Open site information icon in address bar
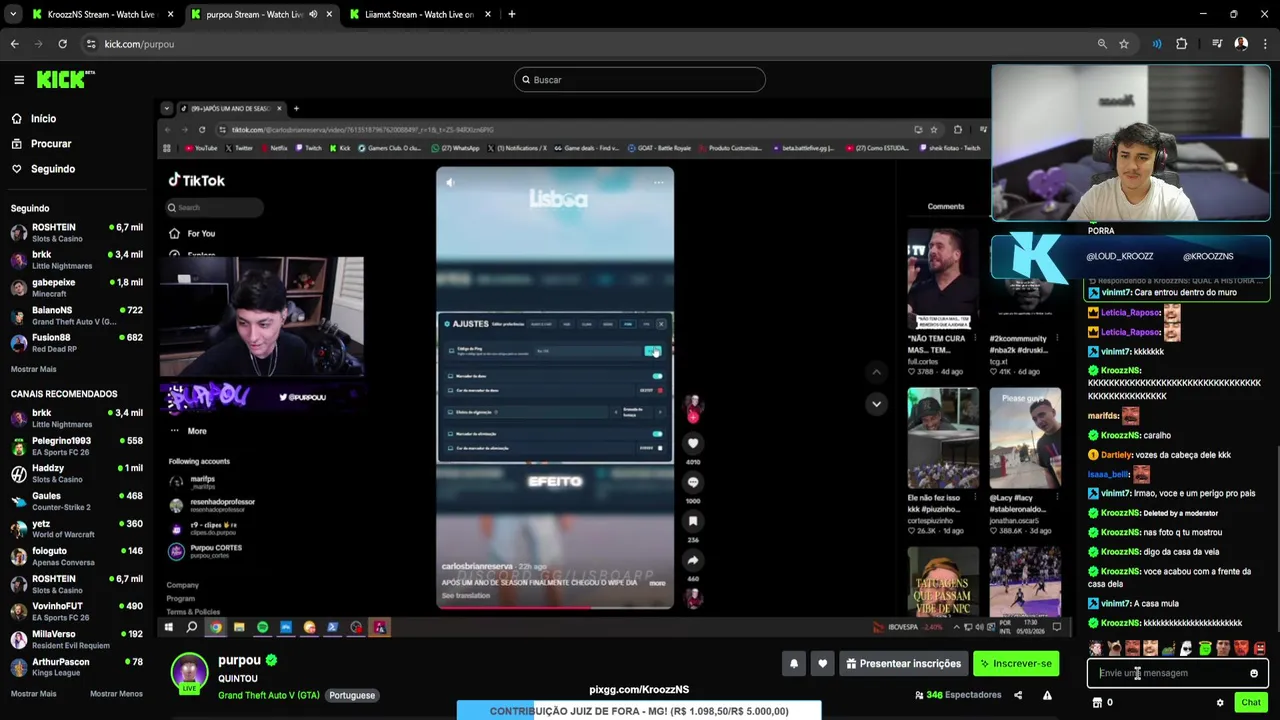This screenshot has height=720, width=1280. coord(91,44)
